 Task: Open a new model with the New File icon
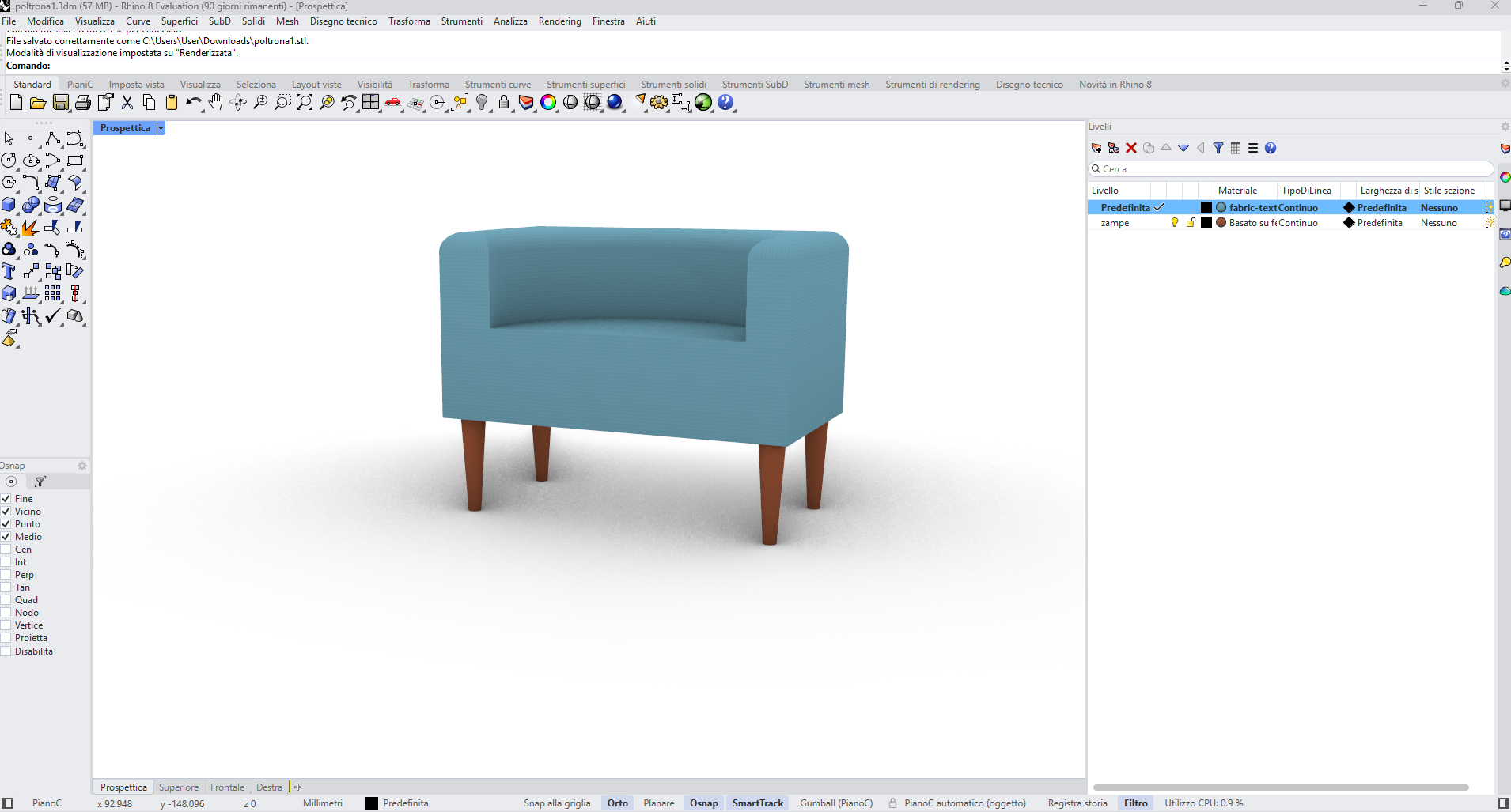coord(16,103)
